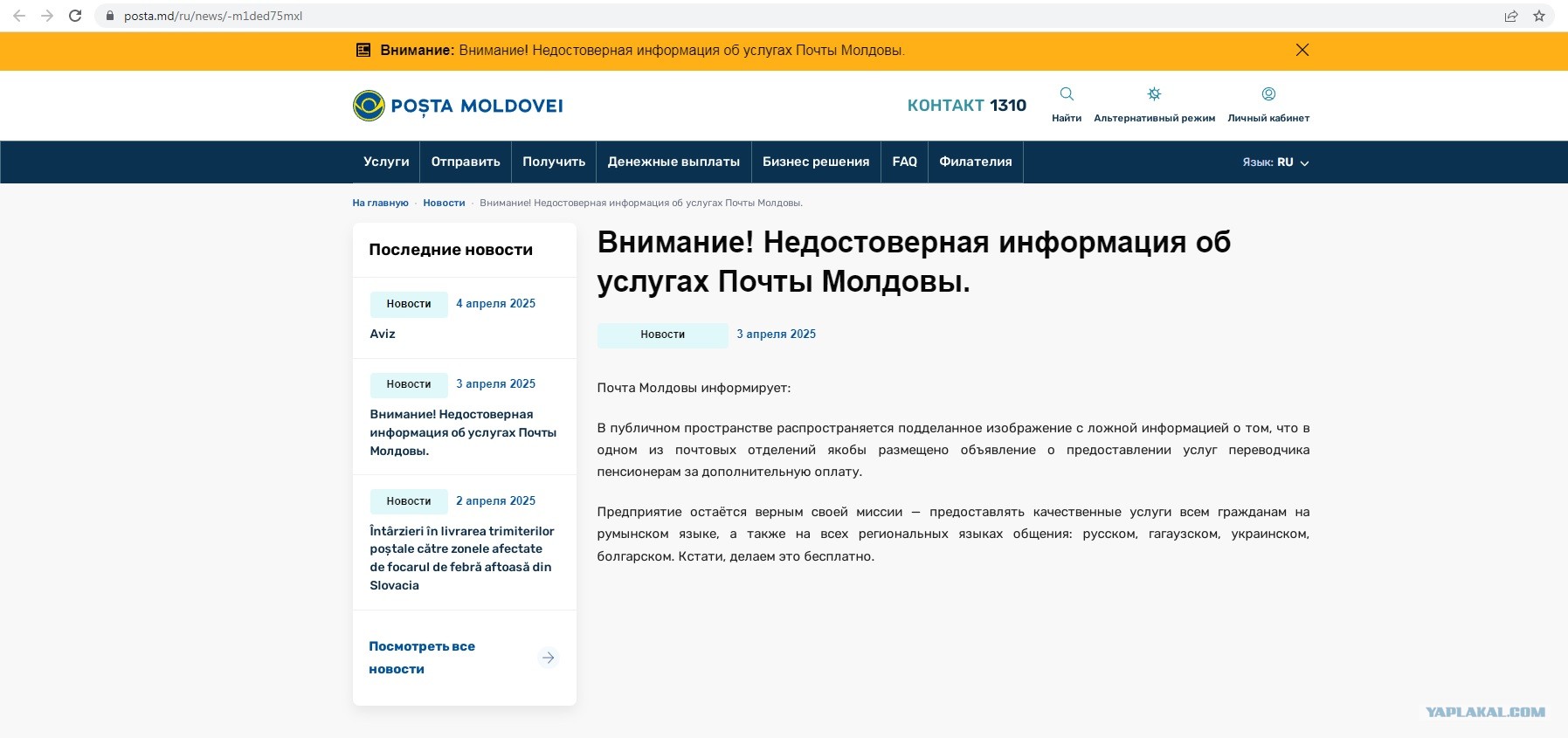The height and width of the screenshot is (738, 1568).
Task: Bookmark this page with star icon
Action: [1539, 16]
